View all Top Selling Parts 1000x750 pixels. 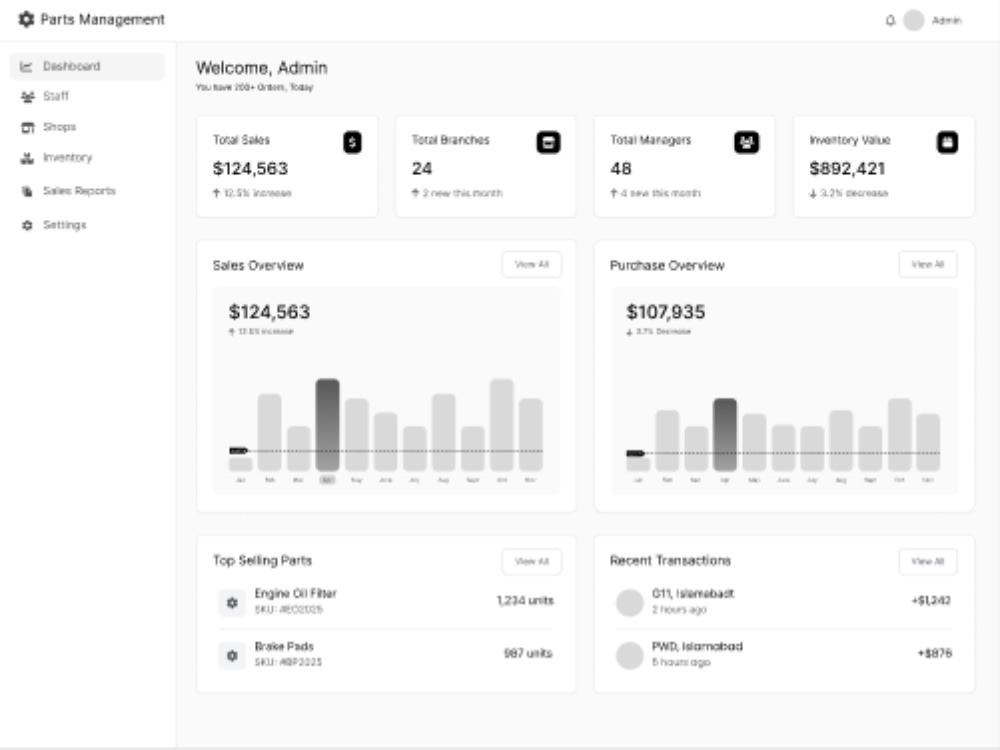tap(531, 561)
